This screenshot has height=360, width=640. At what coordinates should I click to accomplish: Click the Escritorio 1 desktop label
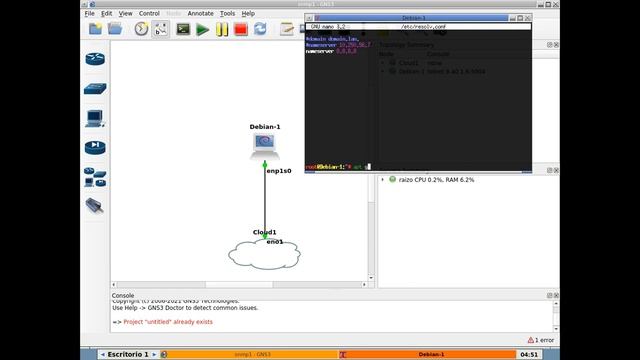128,354
